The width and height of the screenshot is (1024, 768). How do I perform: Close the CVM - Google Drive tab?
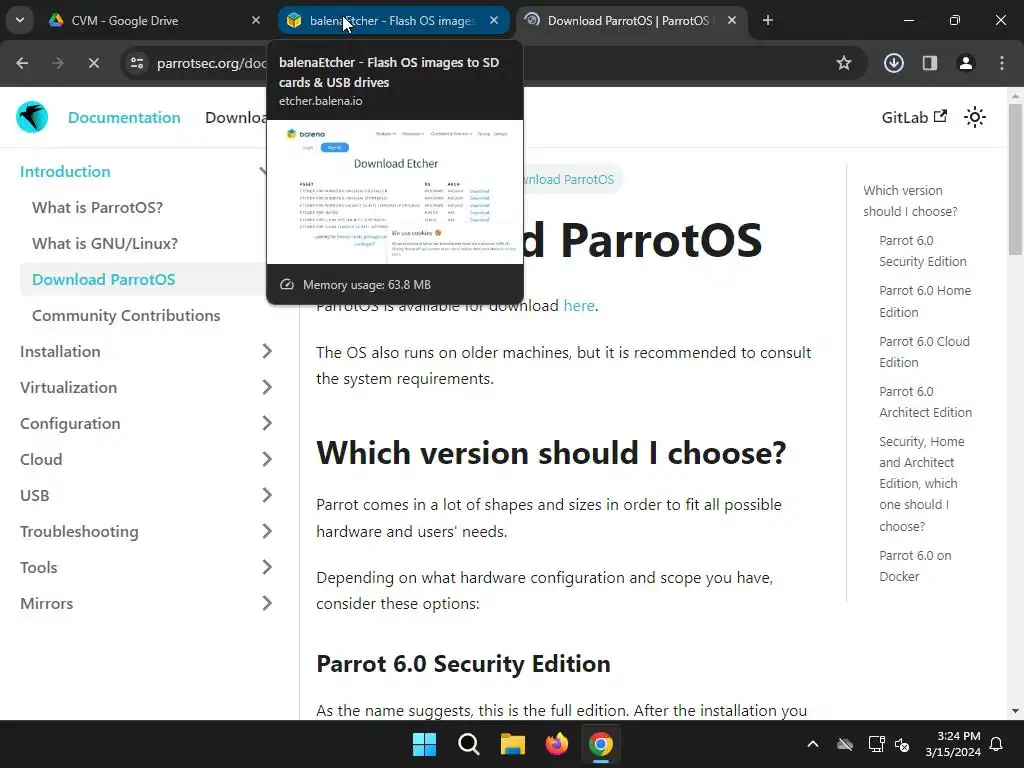click(256, 20)
